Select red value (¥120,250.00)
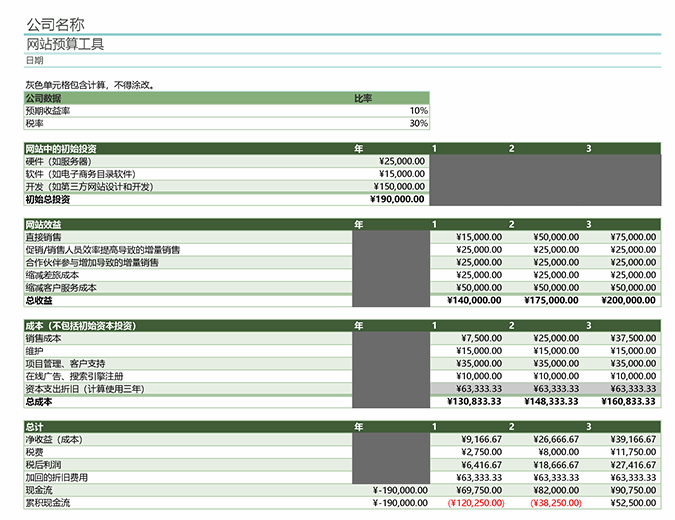Viewport: 675px width, 520px height. (476, 502)
